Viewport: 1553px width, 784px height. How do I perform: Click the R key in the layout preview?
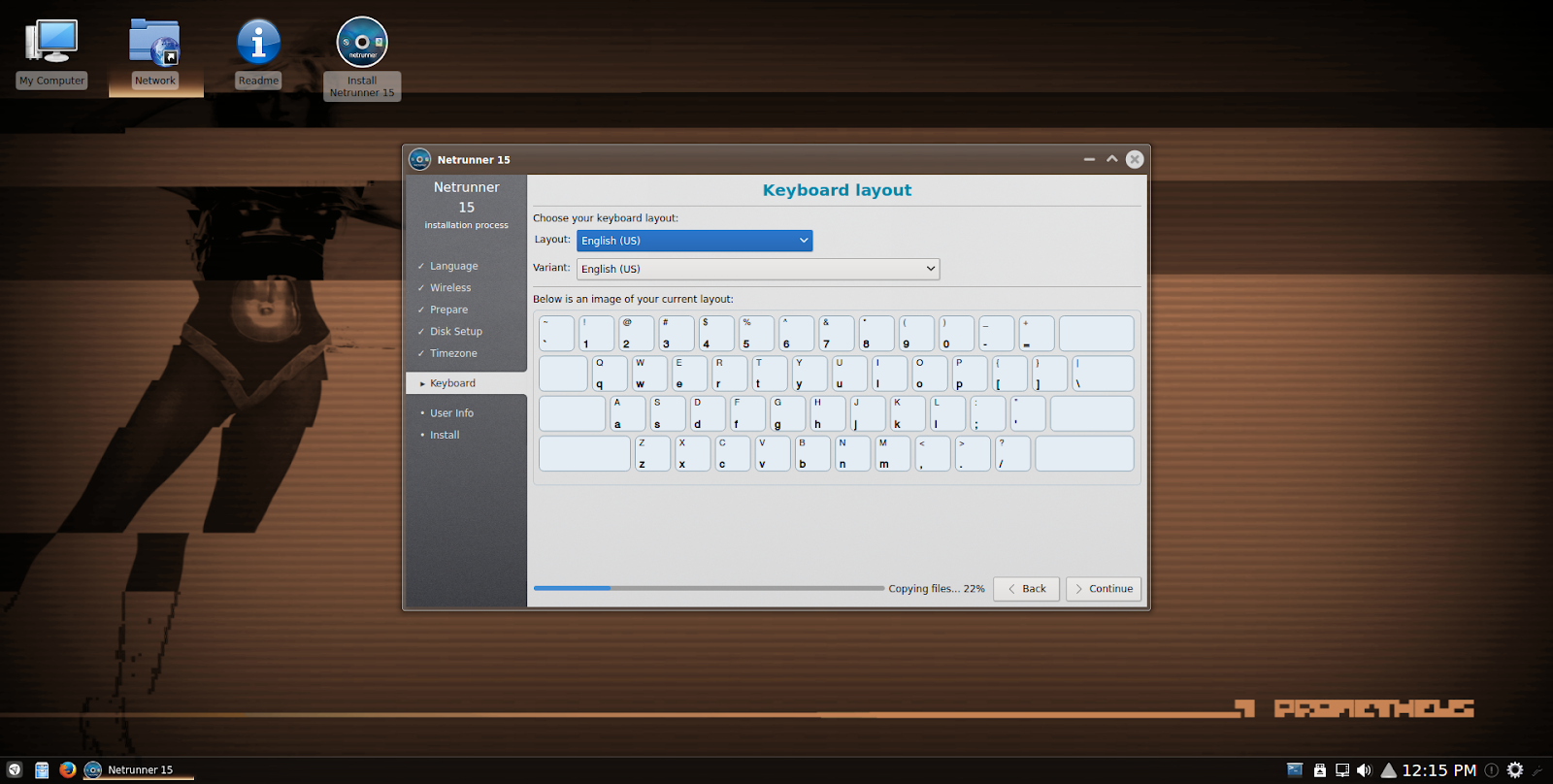[730, 374]
